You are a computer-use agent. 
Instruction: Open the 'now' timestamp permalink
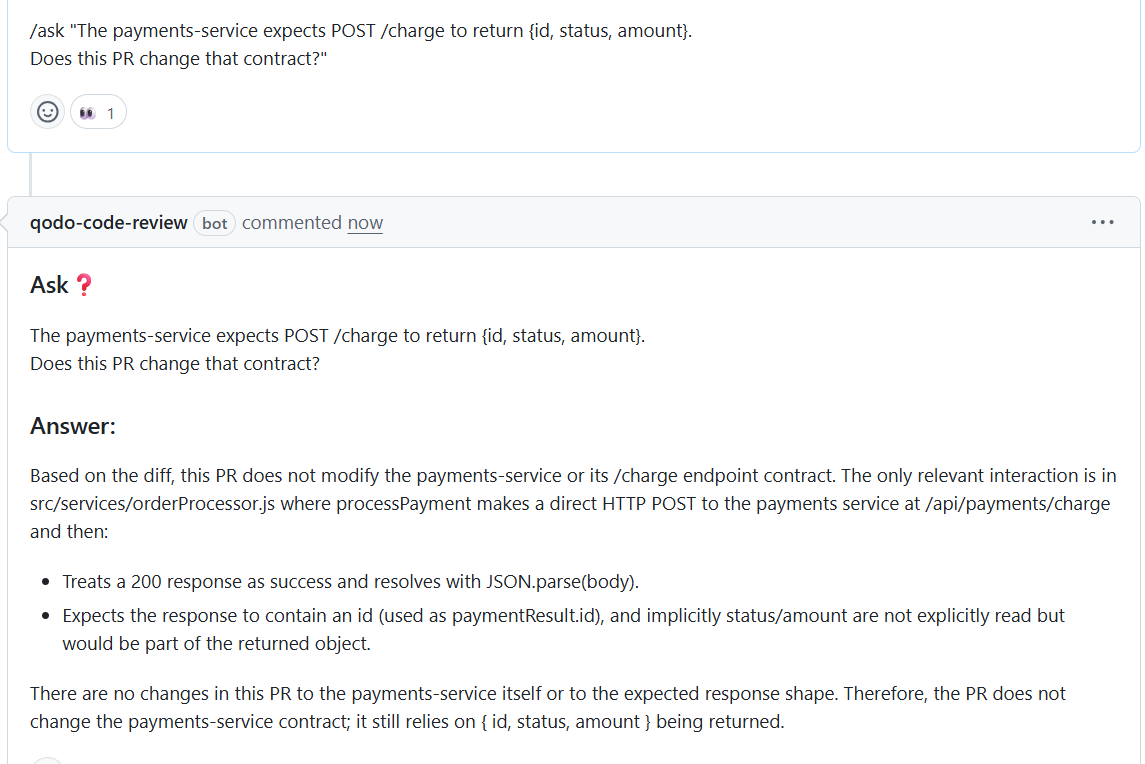point(364,222)
